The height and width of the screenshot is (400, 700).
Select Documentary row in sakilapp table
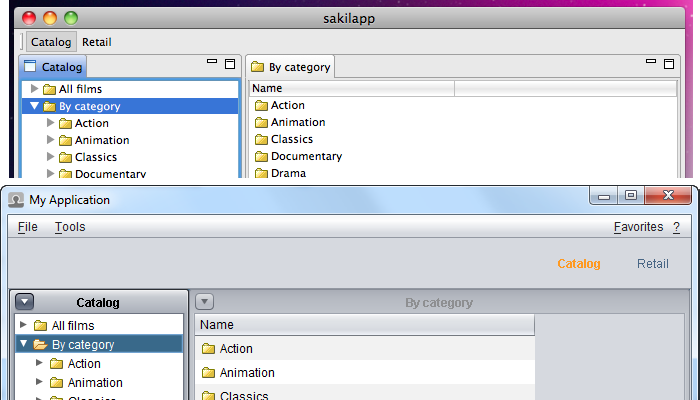[463, 156]
